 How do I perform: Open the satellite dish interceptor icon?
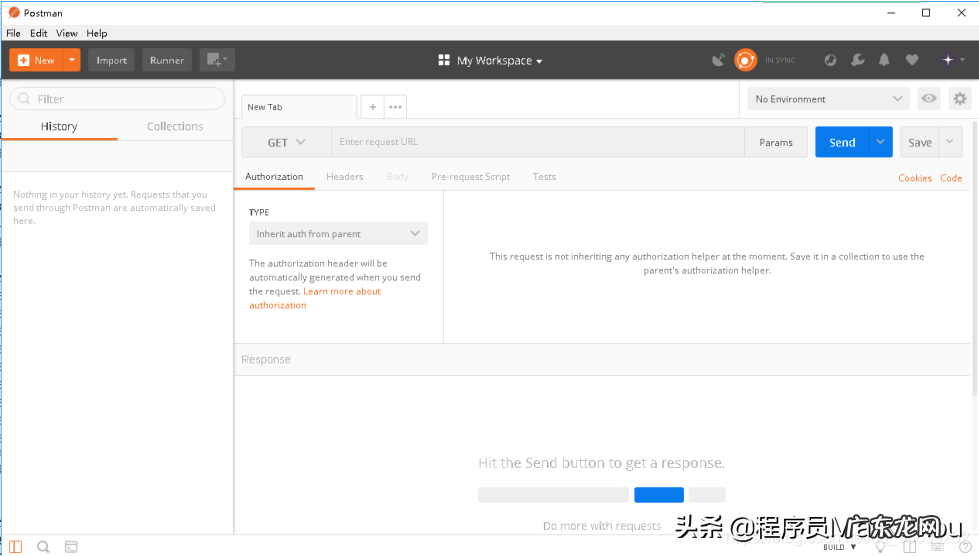click(x=718, y=60)
